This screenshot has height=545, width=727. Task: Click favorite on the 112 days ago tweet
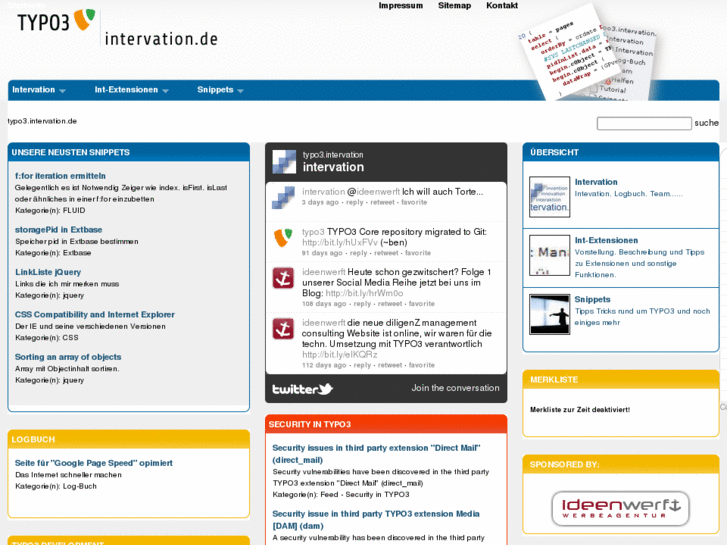pyautogui.click(x=421, y=365)
